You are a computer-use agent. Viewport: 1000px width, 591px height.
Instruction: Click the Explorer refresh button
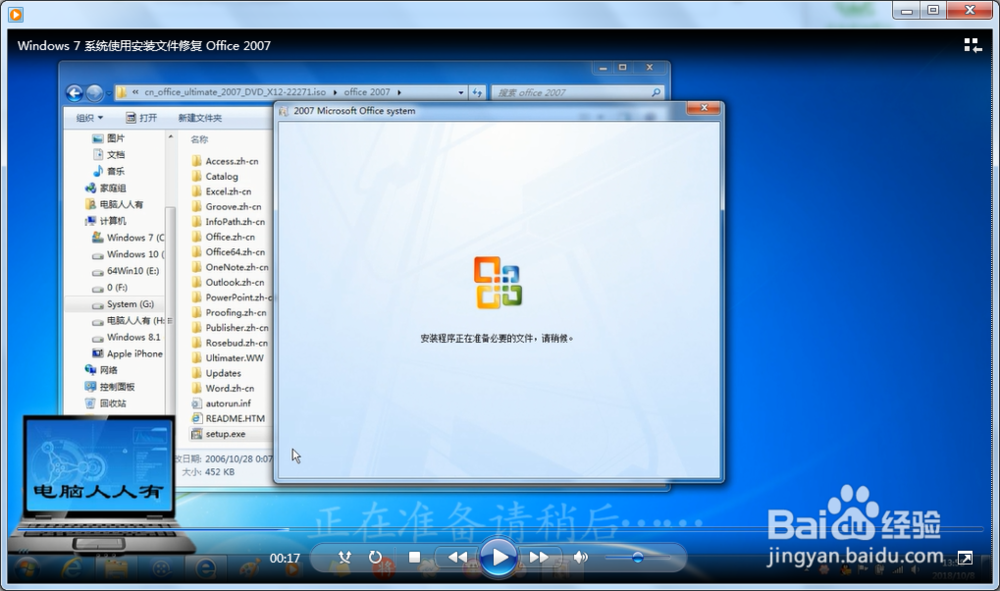(477, 92)
